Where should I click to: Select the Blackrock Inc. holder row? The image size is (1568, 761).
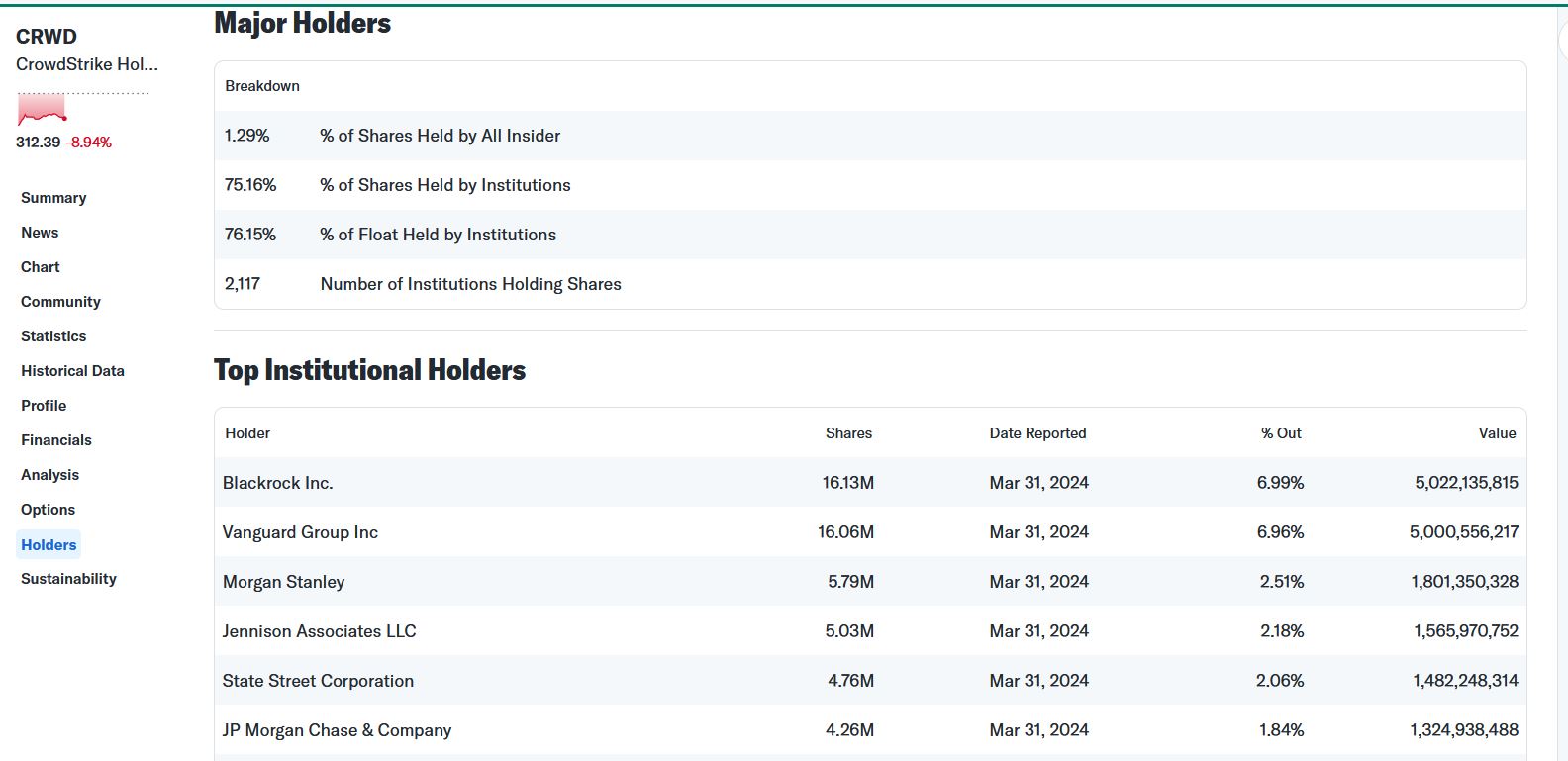point(277,483)
